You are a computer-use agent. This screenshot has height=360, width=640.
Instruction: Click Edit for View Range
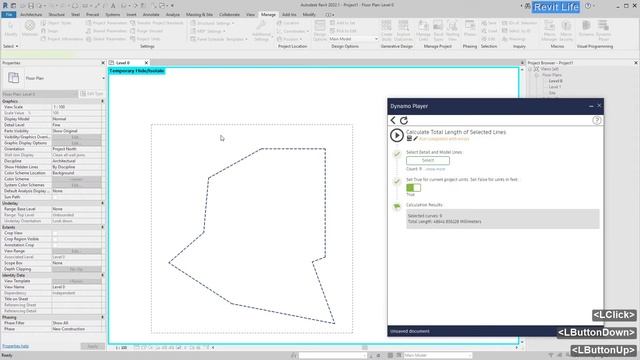[76, 251]
